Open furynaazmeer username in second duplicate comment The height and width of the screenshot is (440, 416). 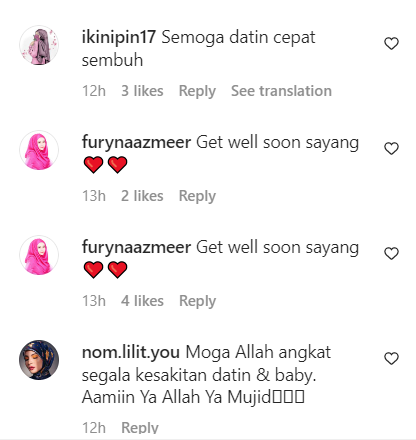[137, 248]
